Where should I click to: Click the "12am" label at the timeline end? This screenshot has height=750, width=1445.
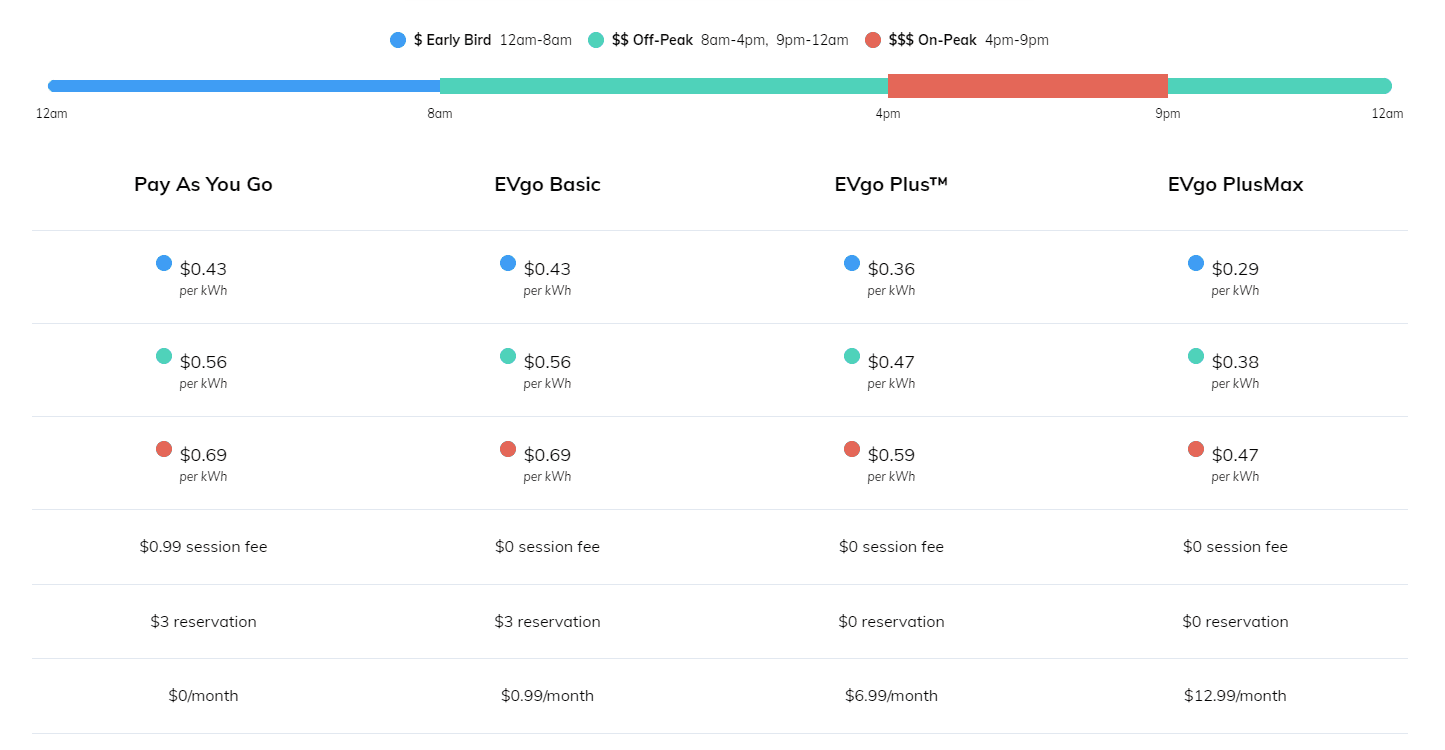pos(1388,114)
